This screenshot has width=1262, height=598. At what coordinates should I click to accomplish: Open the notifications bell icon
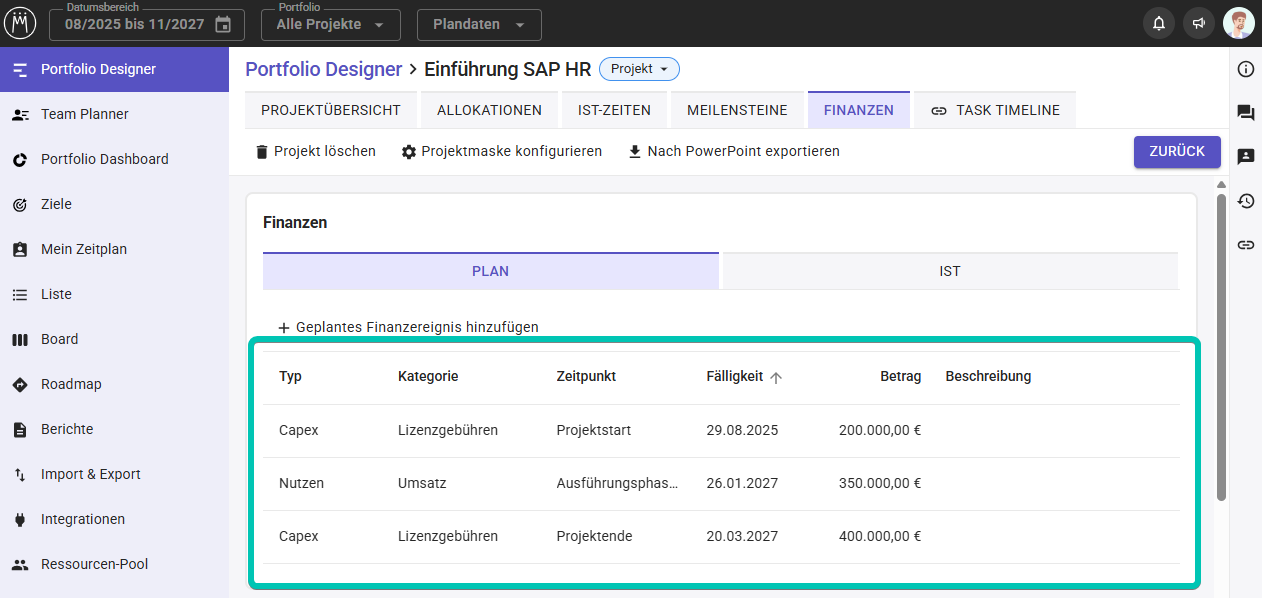point(1159,24)
